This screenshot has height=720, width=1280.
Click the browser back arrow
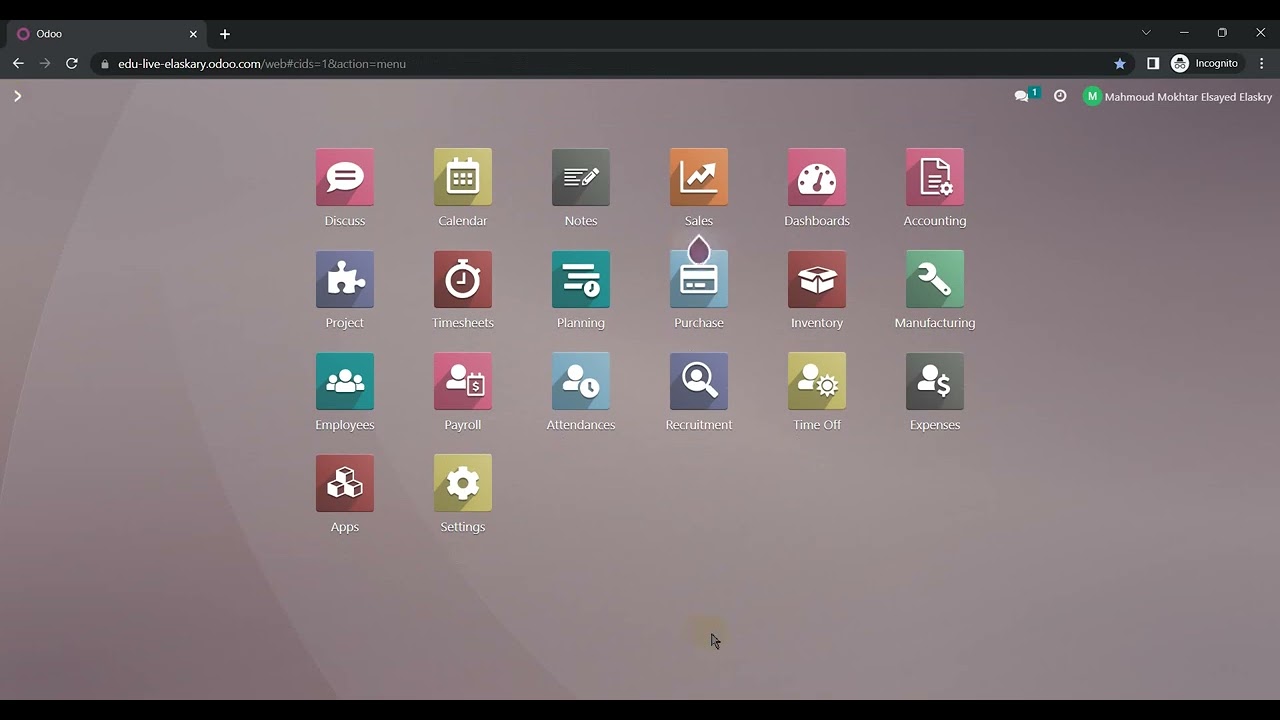(x=18, y=63)
